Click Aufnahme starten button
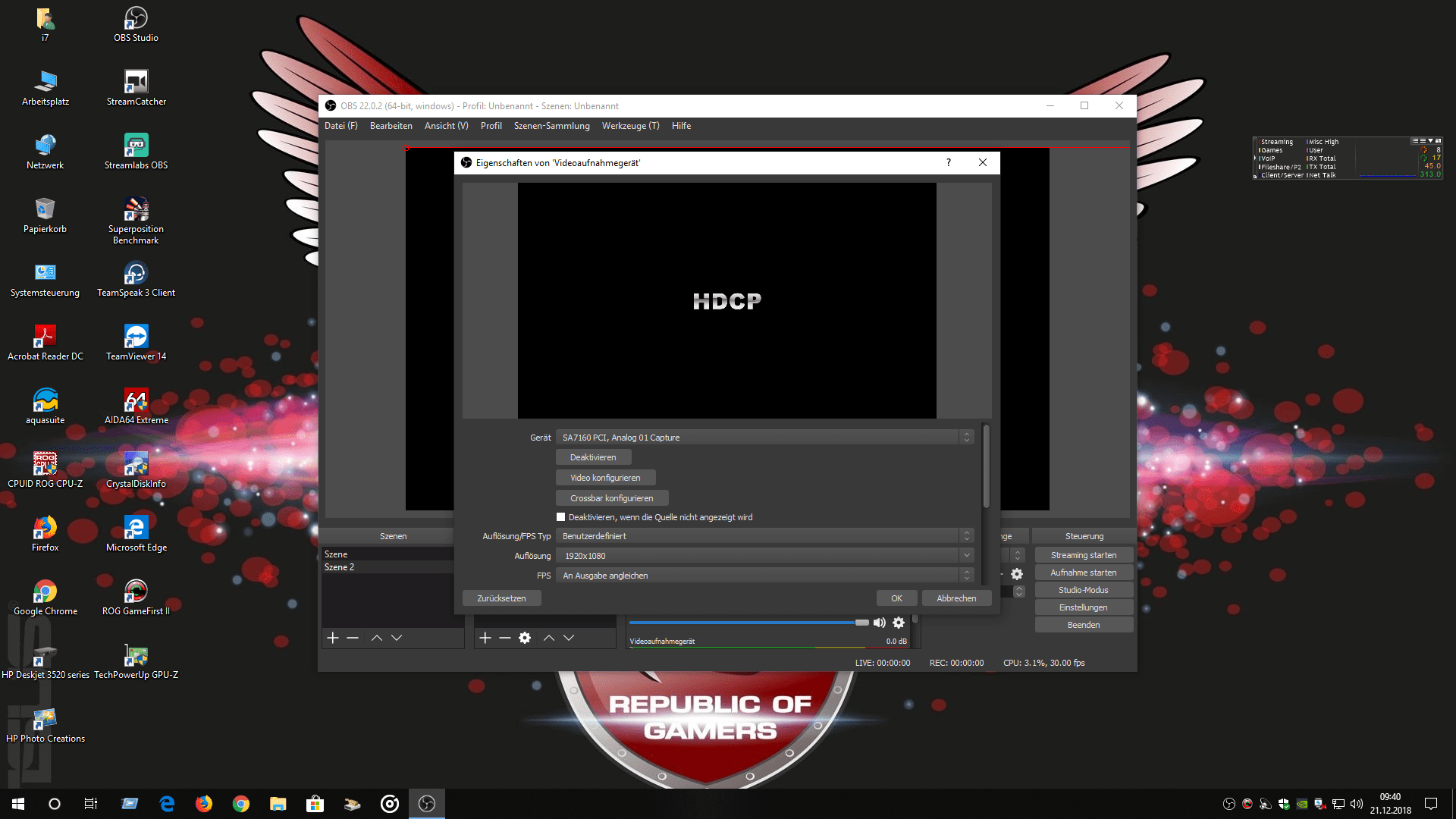Image resolution: width=1456 pixels, height=819 pixels. 1084,573
